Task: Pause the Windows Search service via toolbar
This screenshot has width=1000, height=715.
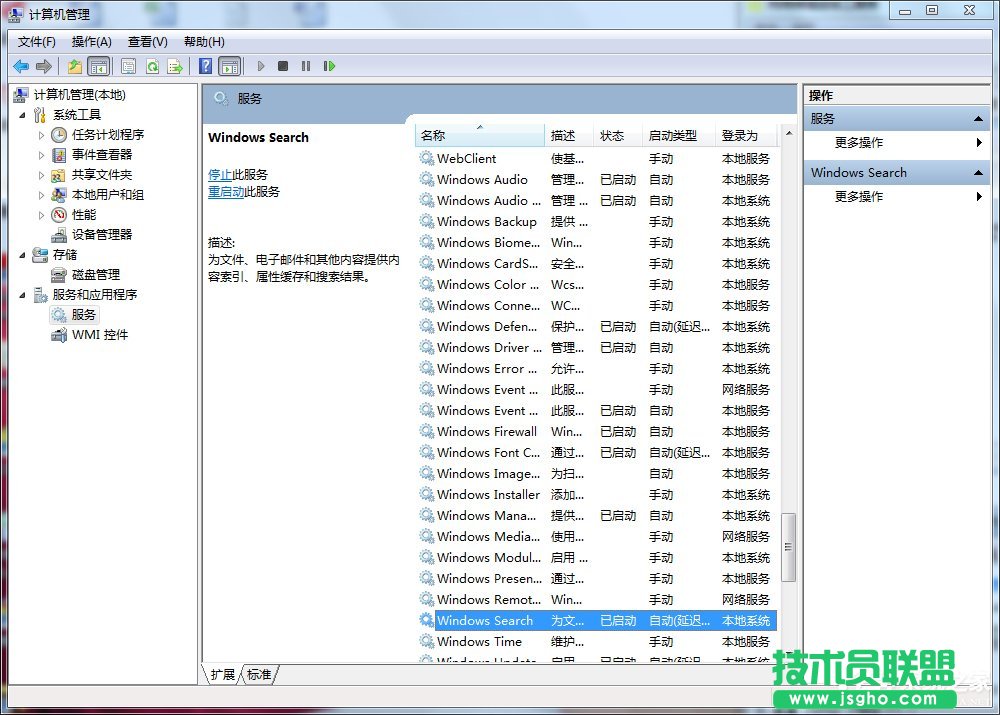Action: pyautogui.click(x=308, y=65)
